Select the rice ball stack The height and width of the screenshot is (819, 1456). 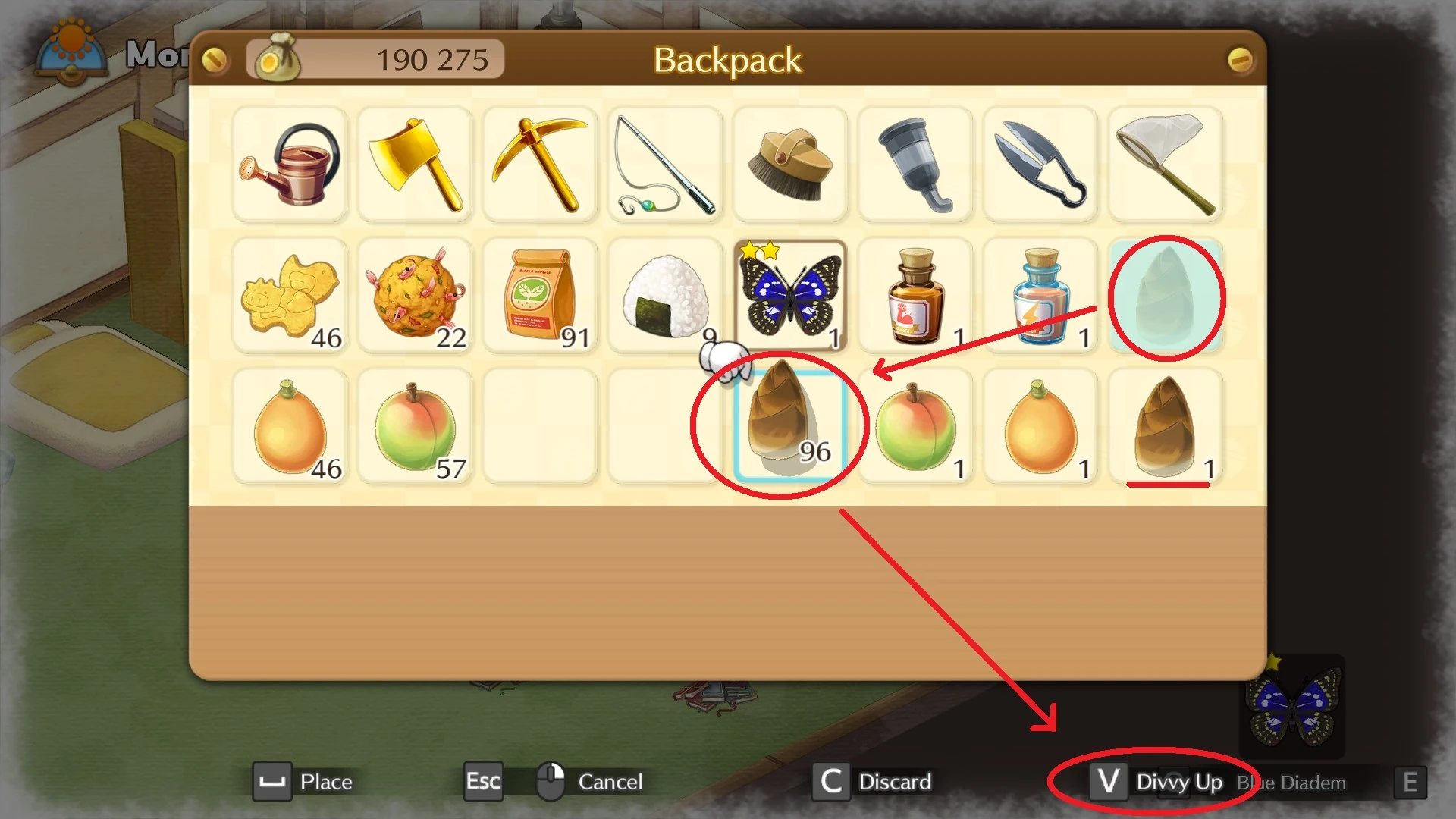click(x=665, y=296)
